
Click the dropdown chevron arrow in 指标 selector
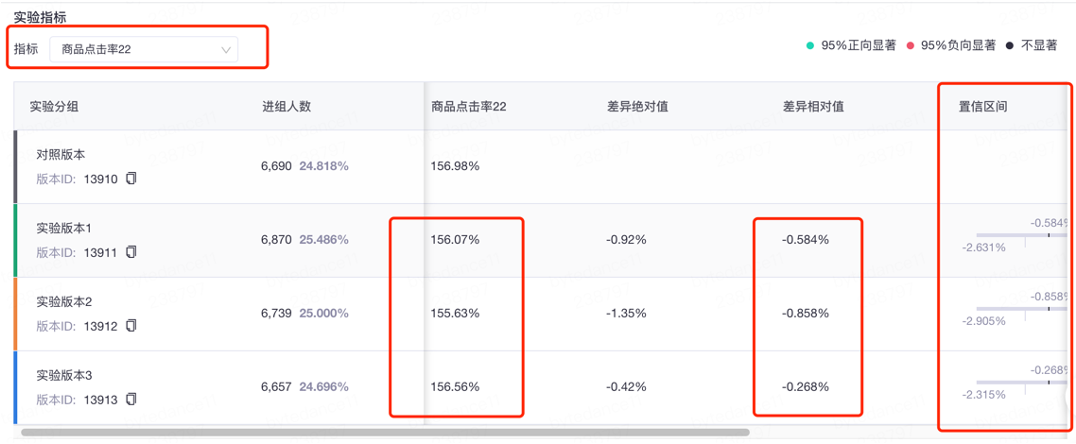pyautogui.click(x=226, y=49)
